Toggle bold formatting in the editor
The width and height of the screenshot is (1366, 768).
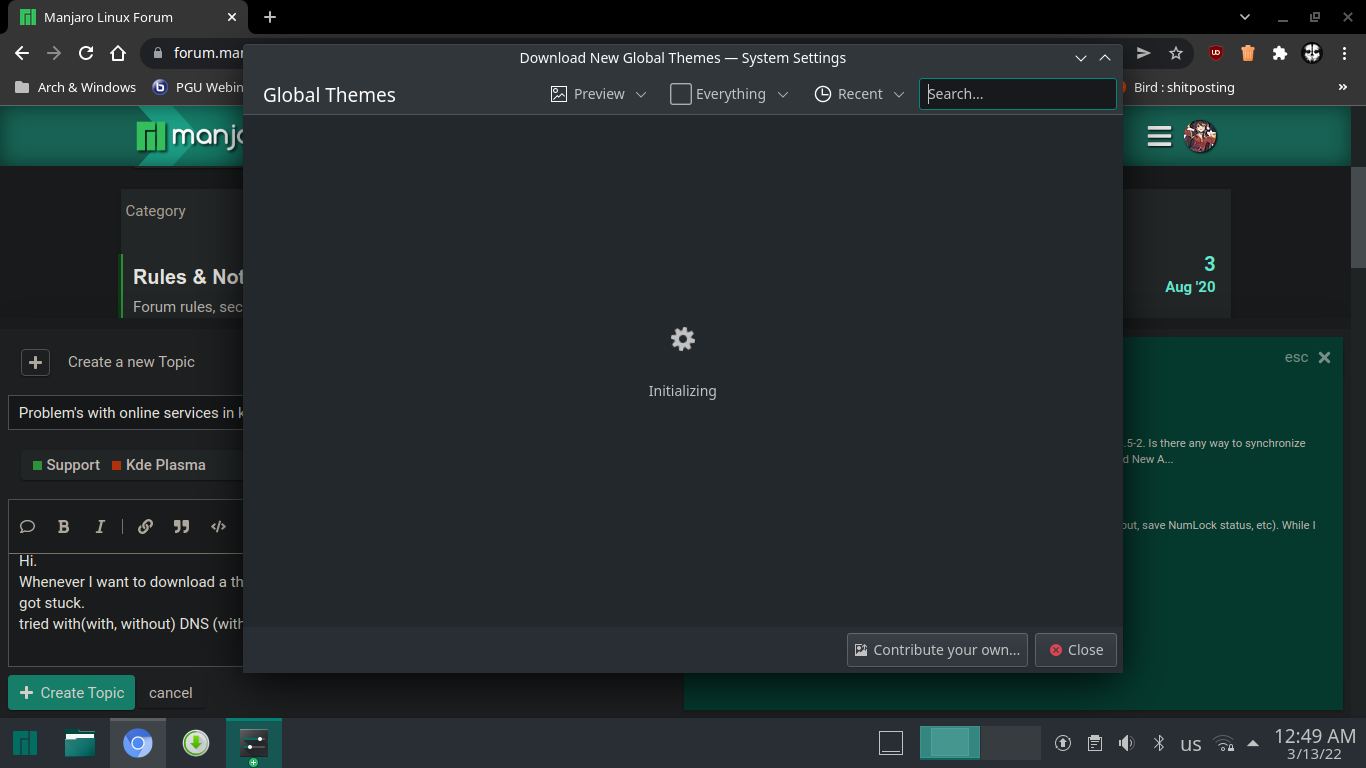point(64,526)
